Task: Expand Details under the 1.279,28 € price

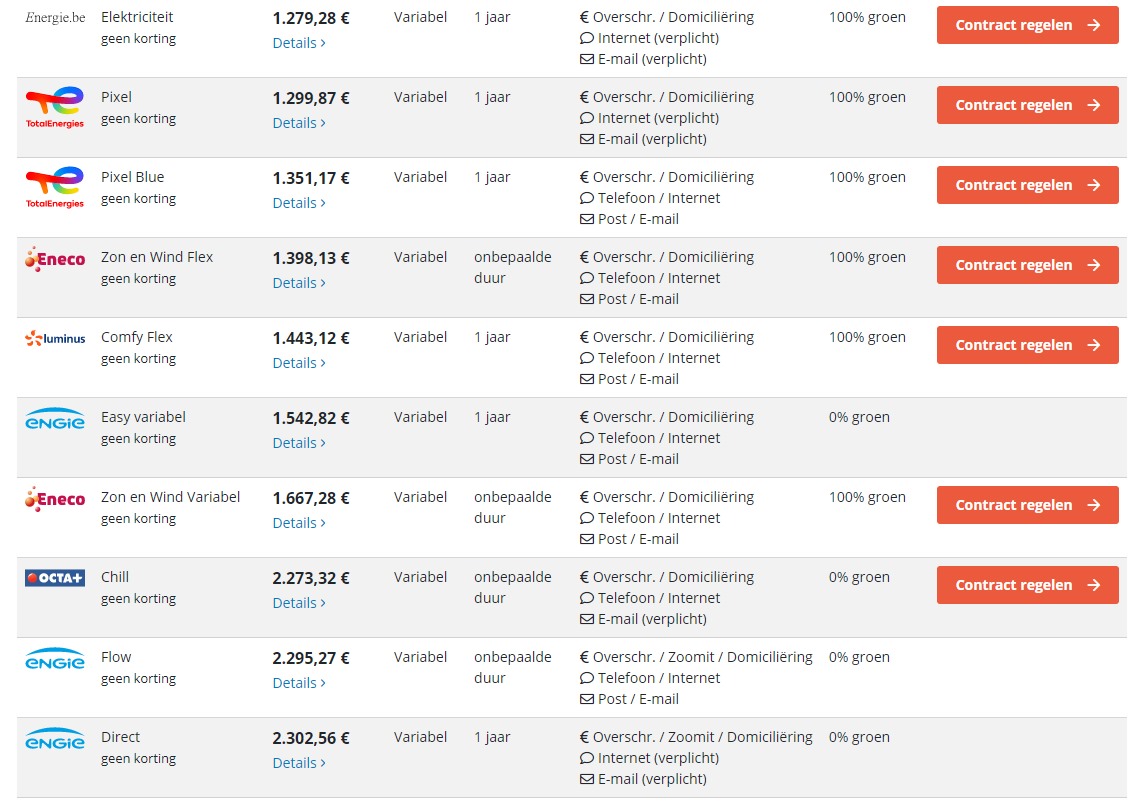Action: pos(298,43)
